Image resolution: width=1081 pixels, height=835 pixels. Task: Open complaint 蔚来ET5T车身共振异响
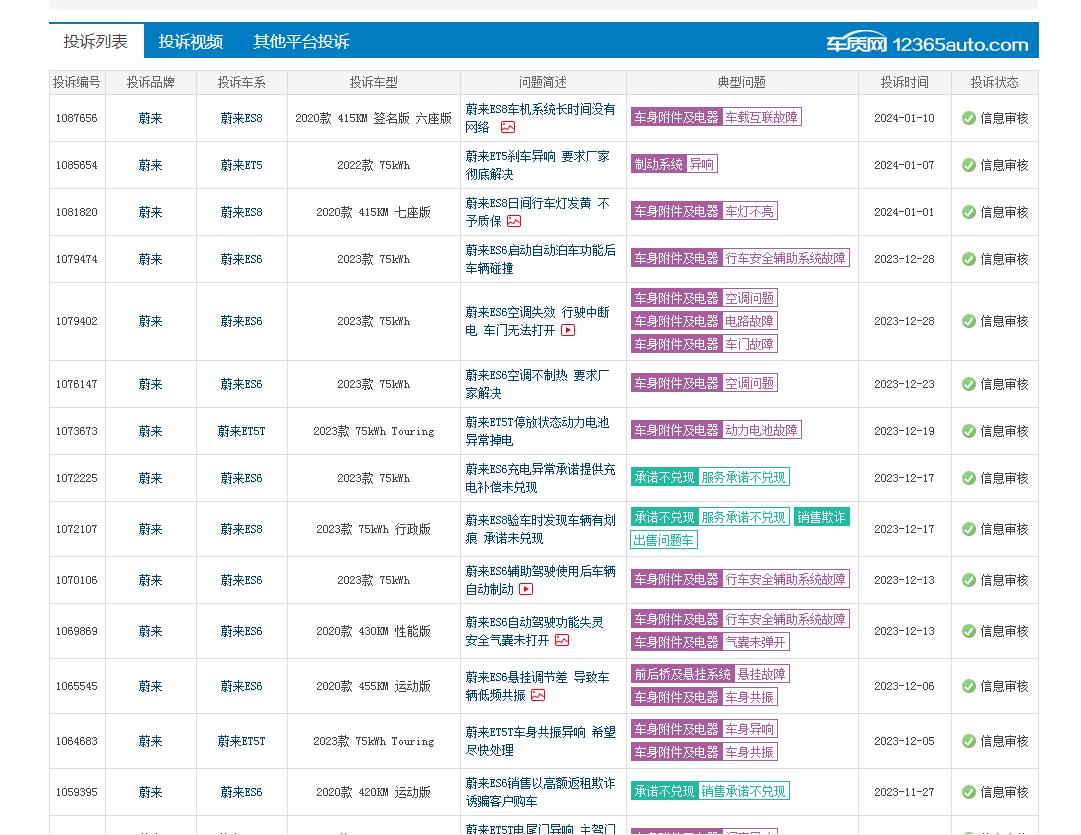pos(540,741)
